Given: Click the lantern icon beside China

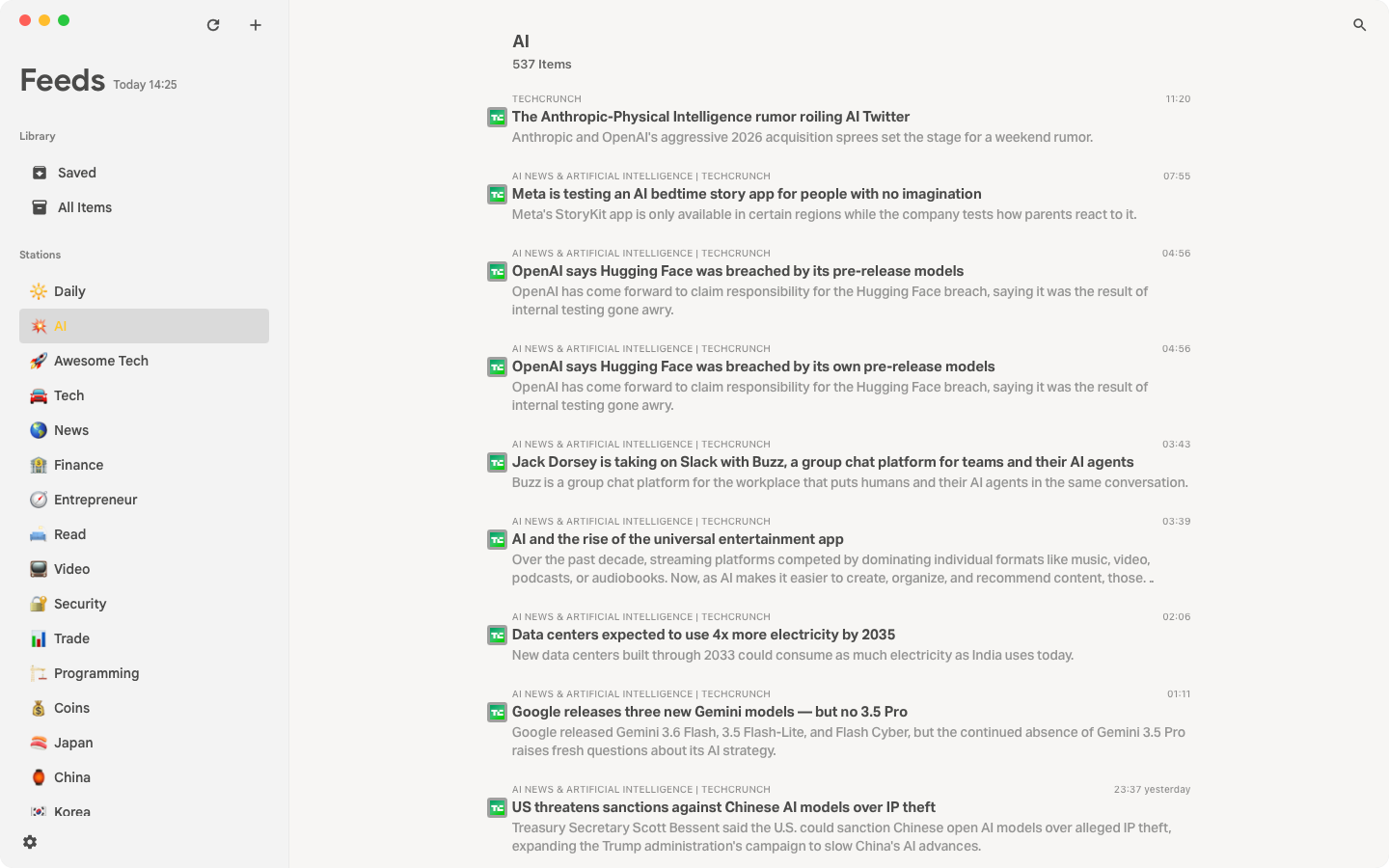Looking at the screenshot, I should click(39, 777).
